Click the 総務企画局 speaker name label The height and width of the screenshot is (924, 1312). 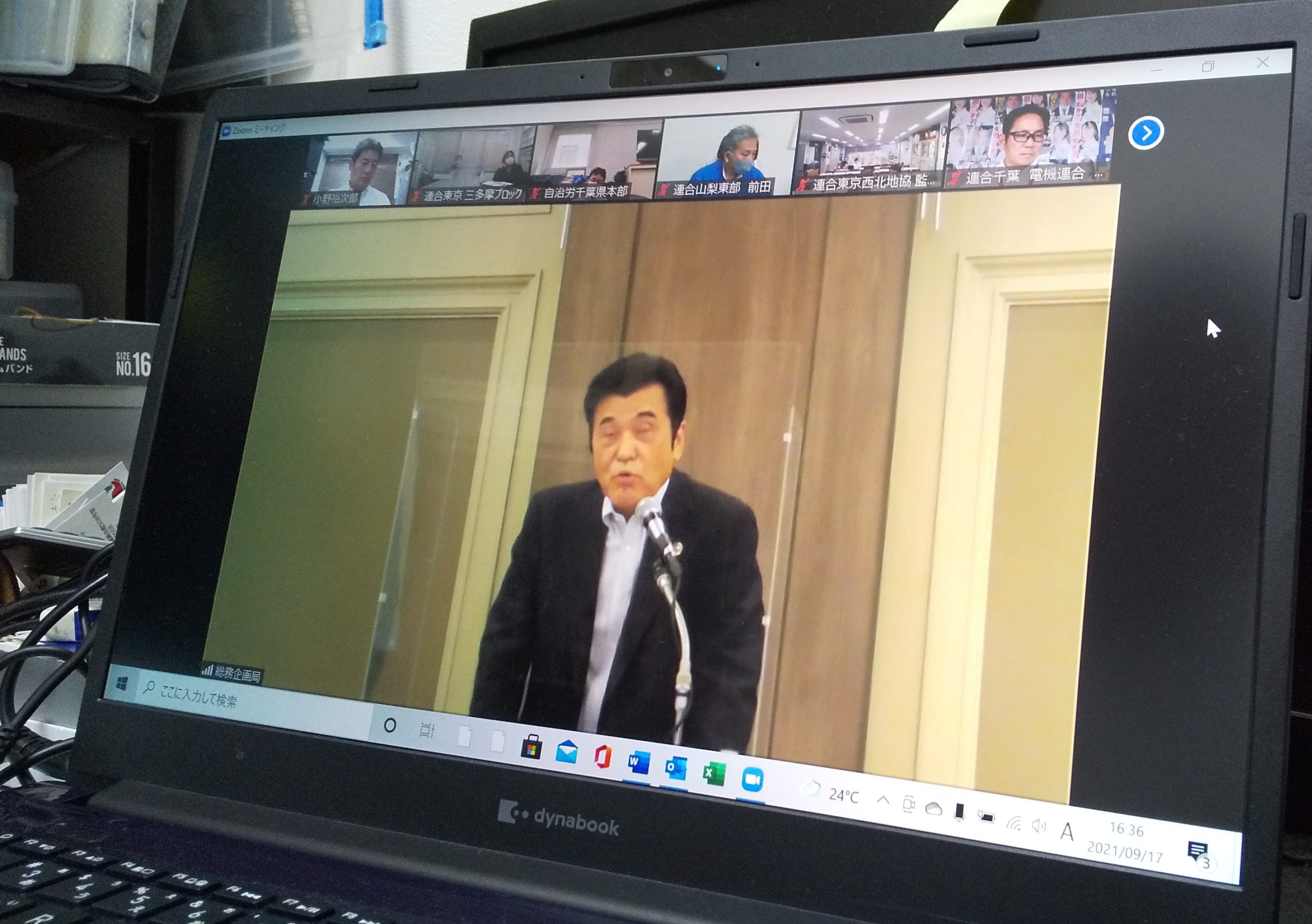[x=232, y=674]
